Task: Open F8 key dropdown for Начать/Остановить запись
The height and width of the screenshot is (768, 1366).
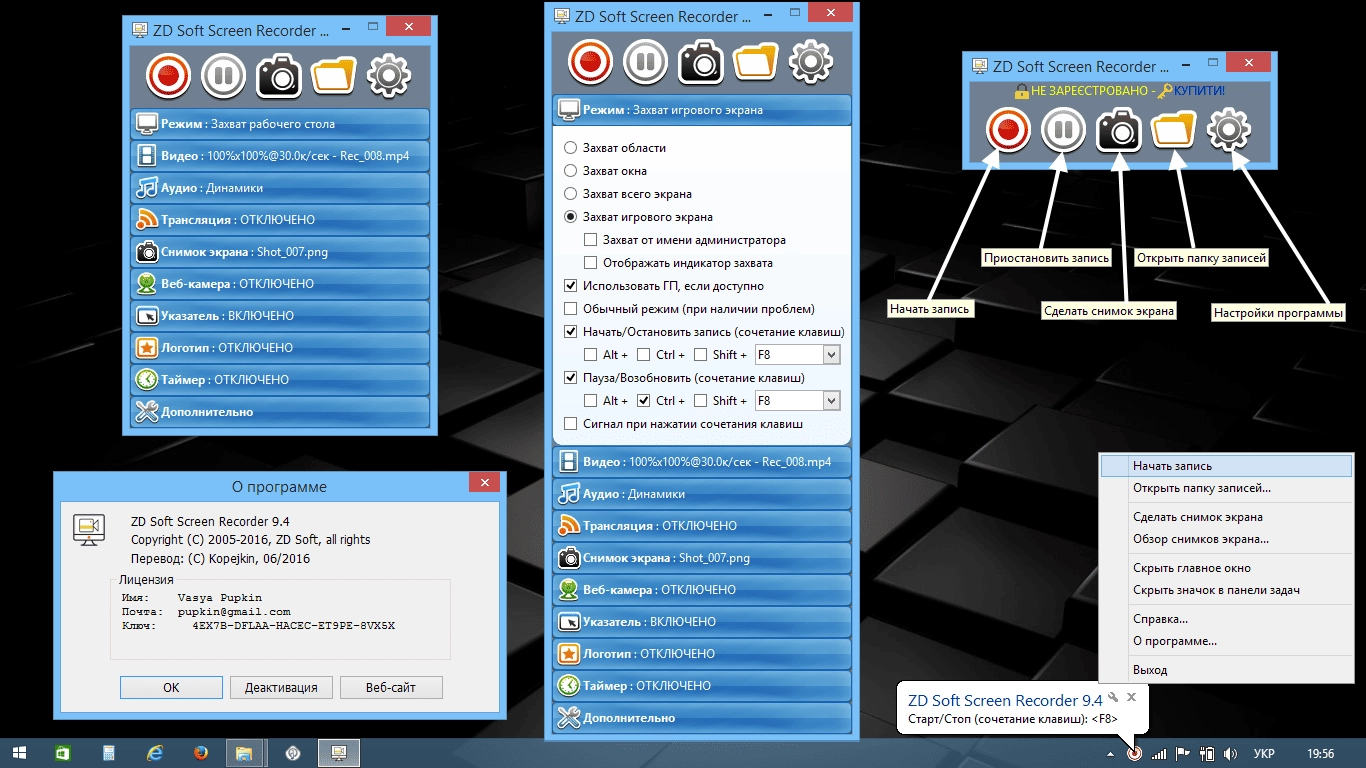Action: point(831,355)
